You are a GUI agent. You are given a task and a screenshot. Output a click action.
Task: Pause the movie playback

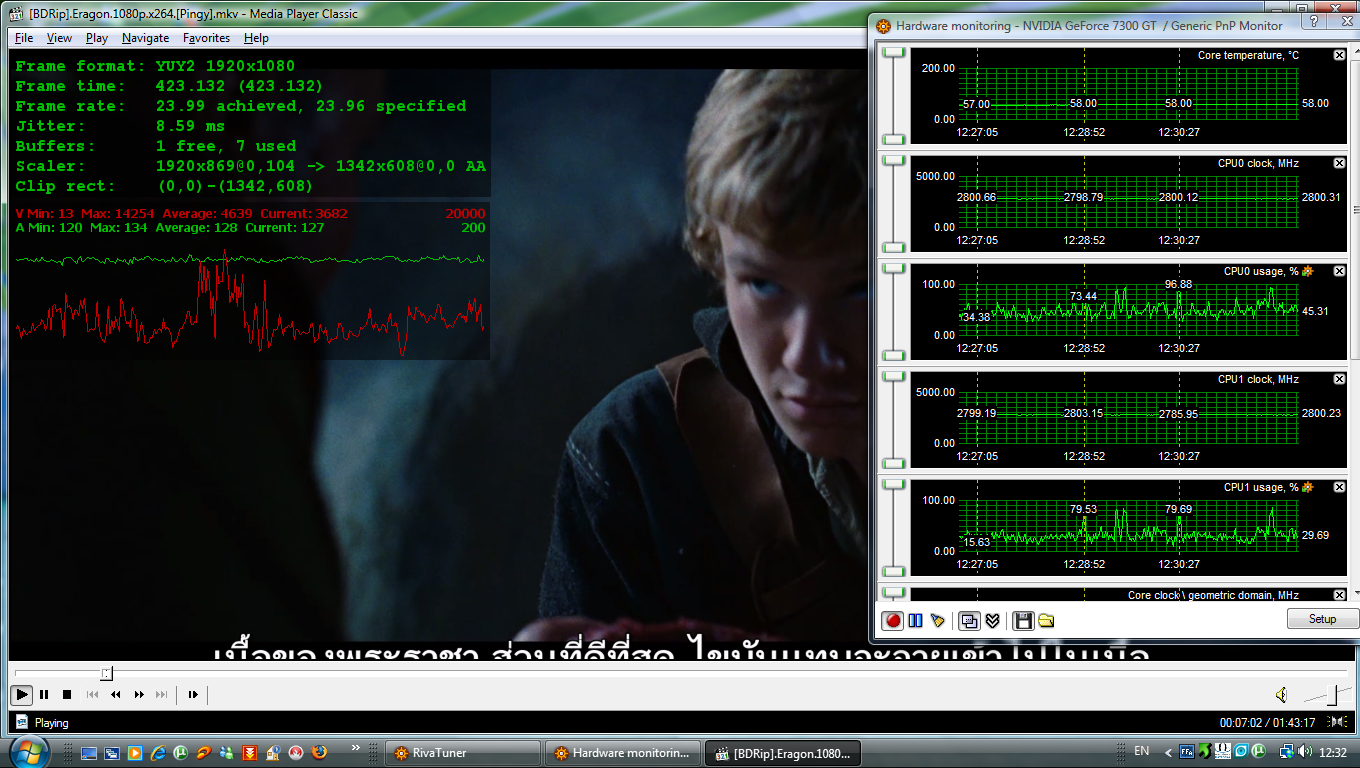coord(44,694)
